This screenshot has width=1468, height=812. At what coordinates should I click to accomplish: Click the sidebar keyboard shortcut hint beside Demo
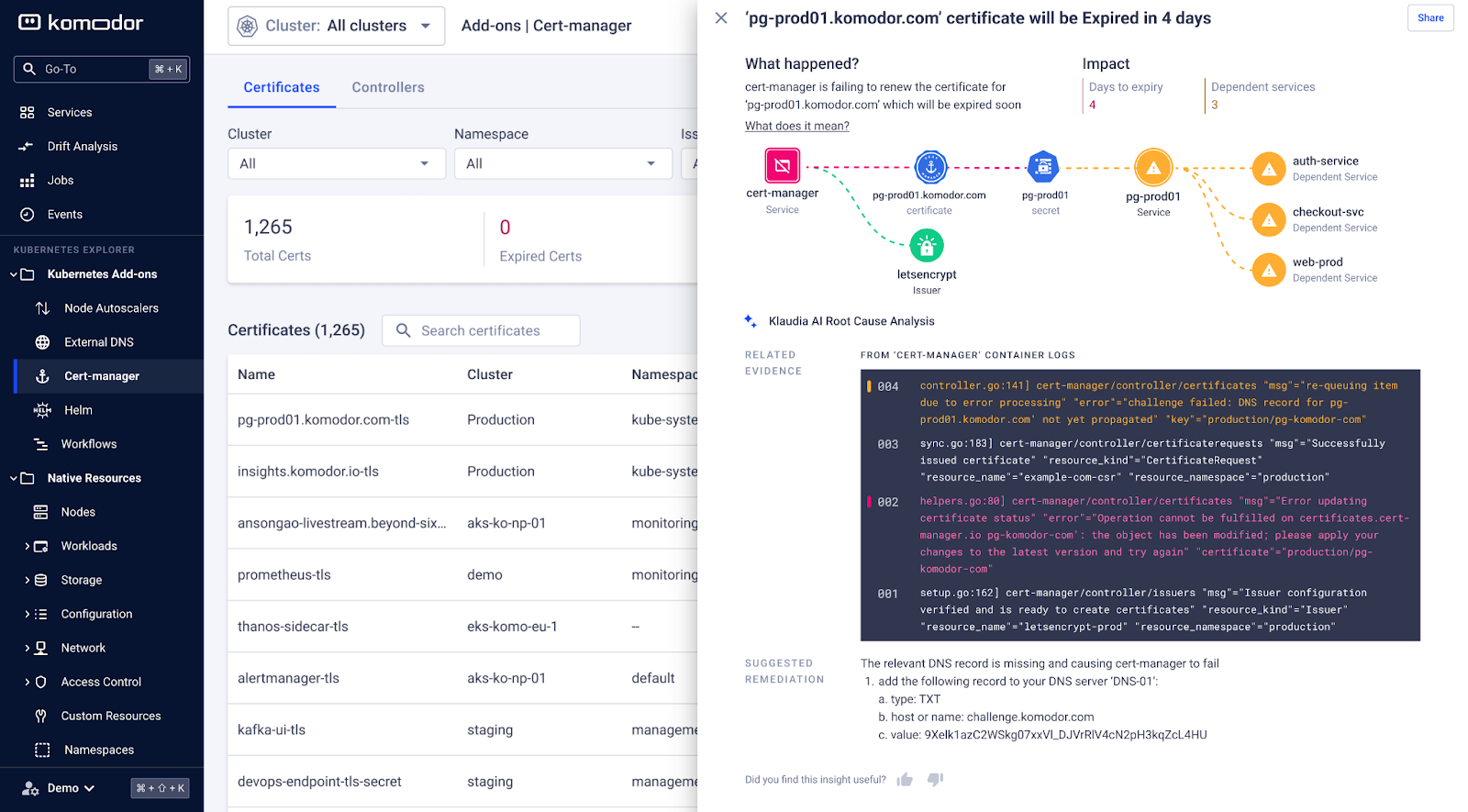[161, 788]
